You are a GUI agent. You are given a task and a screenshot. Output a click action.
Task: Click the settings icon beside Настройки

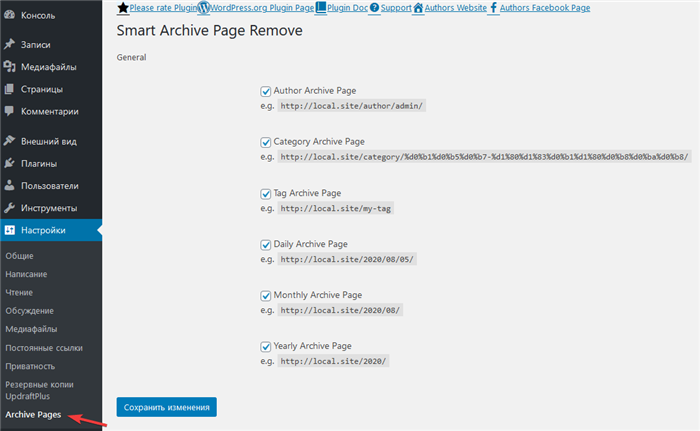pos(9,230)
